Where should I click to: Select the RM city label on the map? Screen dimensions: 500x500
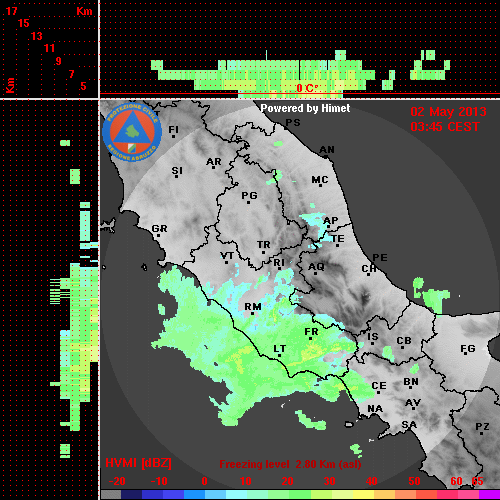[x=253, y=306]
